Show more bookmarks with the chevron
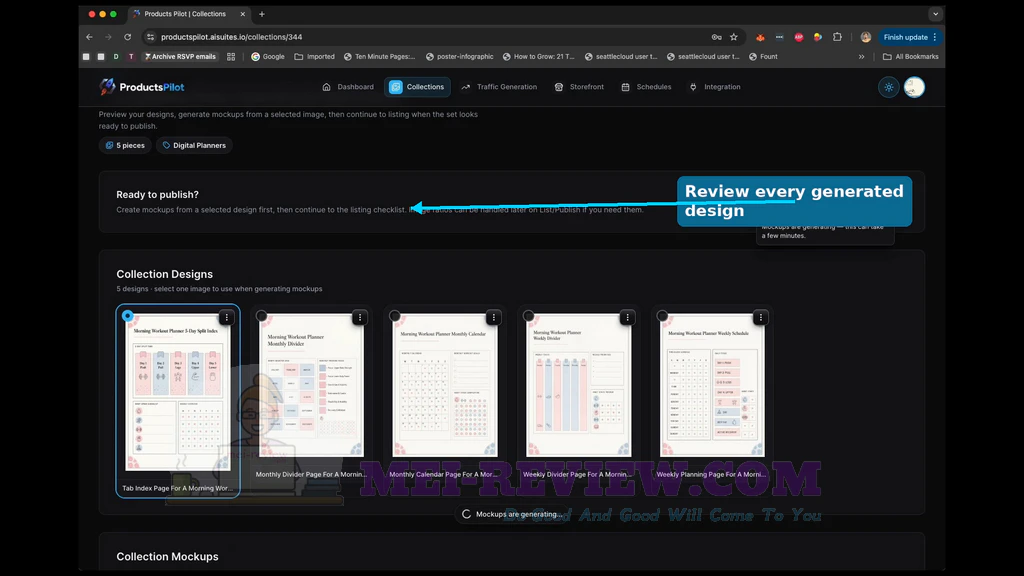Image resolution: width=1024 pixels, height=576 pixels. coord(861,57)
